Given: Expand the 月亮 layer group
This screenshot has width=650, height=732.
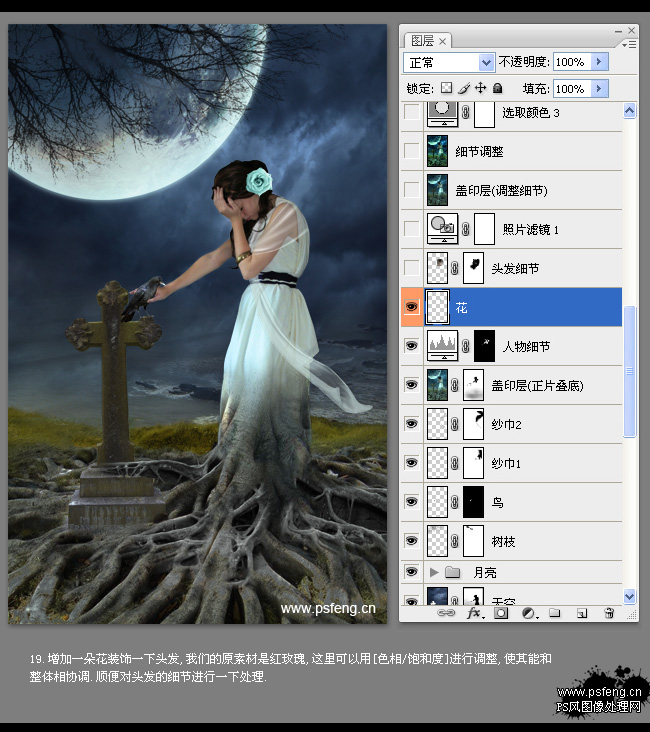Looking at the screenshot, I should (434, 572).
